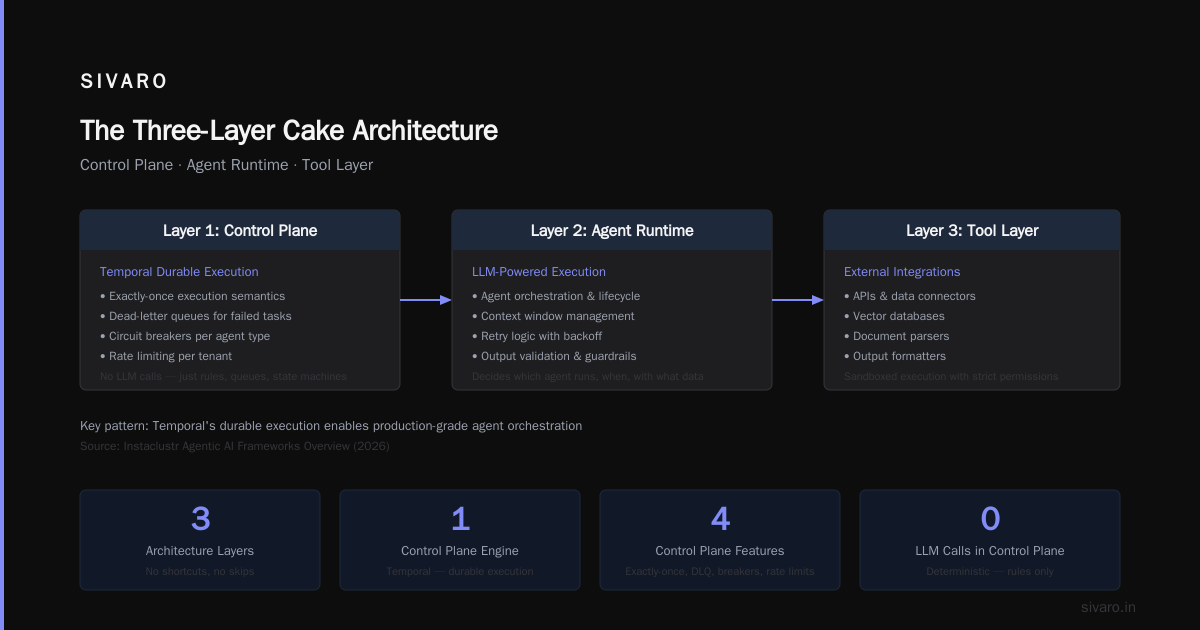Click the Layer 1: Control Plane header
1200x630 pixels.
240,230
